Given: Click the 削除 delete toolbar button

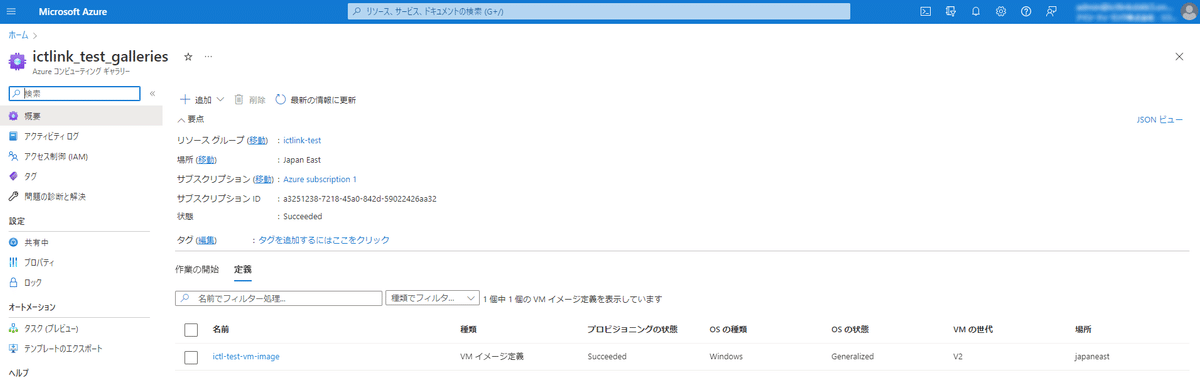Looking at the screenshot, I should [x=250, y=100].
